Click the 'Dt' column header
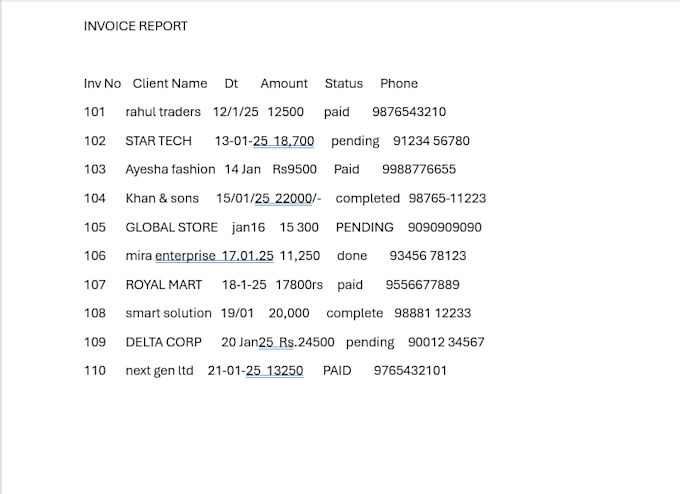Image resolution: width=680 pixels, height=494 pixels. 231,83
